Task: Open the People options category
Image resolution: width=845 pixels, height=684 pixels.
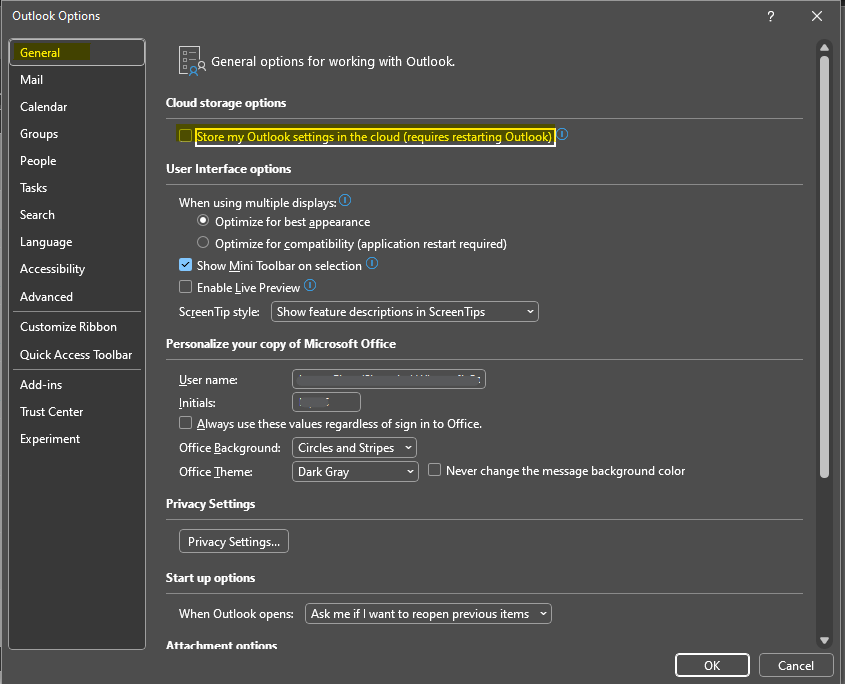Action: click(77, 161)
